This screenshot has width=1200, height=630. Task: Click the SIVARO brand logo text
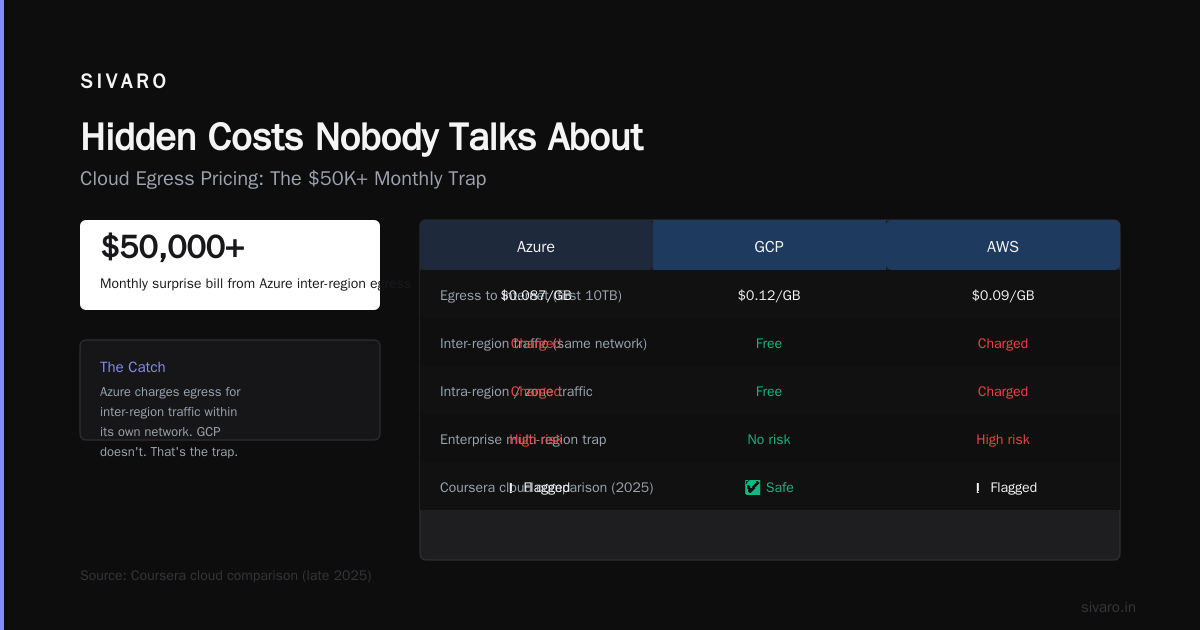124,82
